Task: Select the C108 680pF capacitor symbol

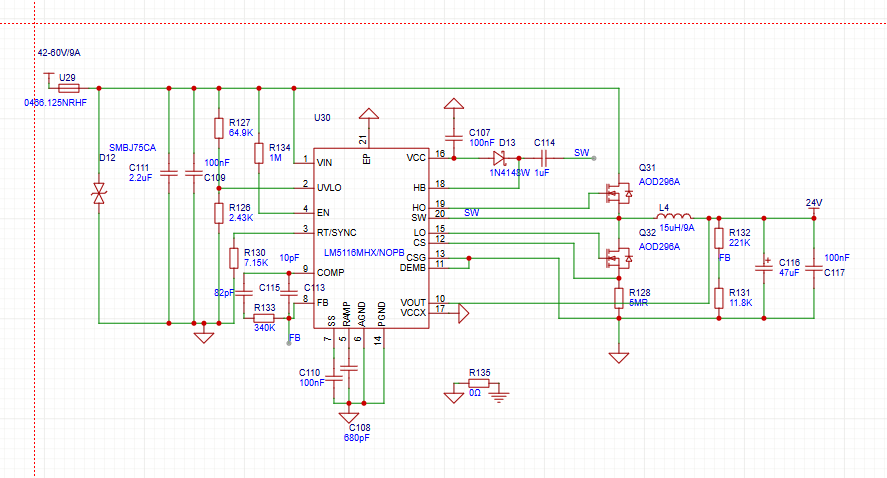Action: pos(349,368)
